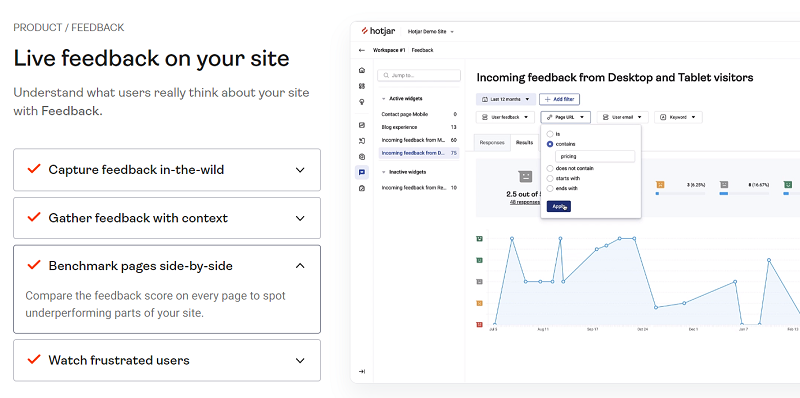Expand Capture feedback in-the-wild accordion chevron

click(301, 170)
